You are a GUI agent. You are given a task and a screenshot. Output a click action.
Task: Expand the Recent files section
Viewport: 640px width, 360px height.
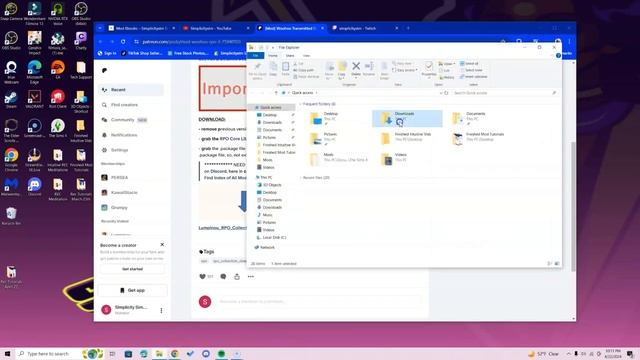[x=301, y=178]
